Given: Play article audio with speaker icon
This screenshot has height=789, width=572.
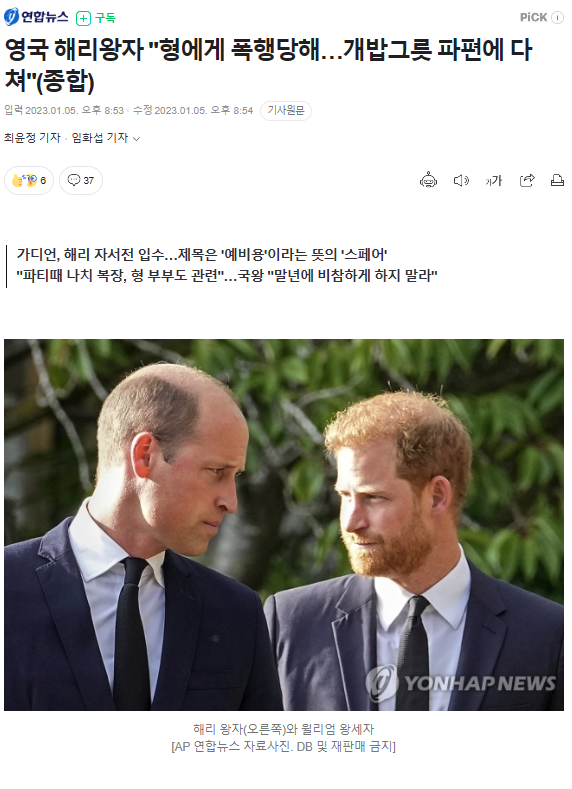Looking at the screenshot, I should (461, 180).
